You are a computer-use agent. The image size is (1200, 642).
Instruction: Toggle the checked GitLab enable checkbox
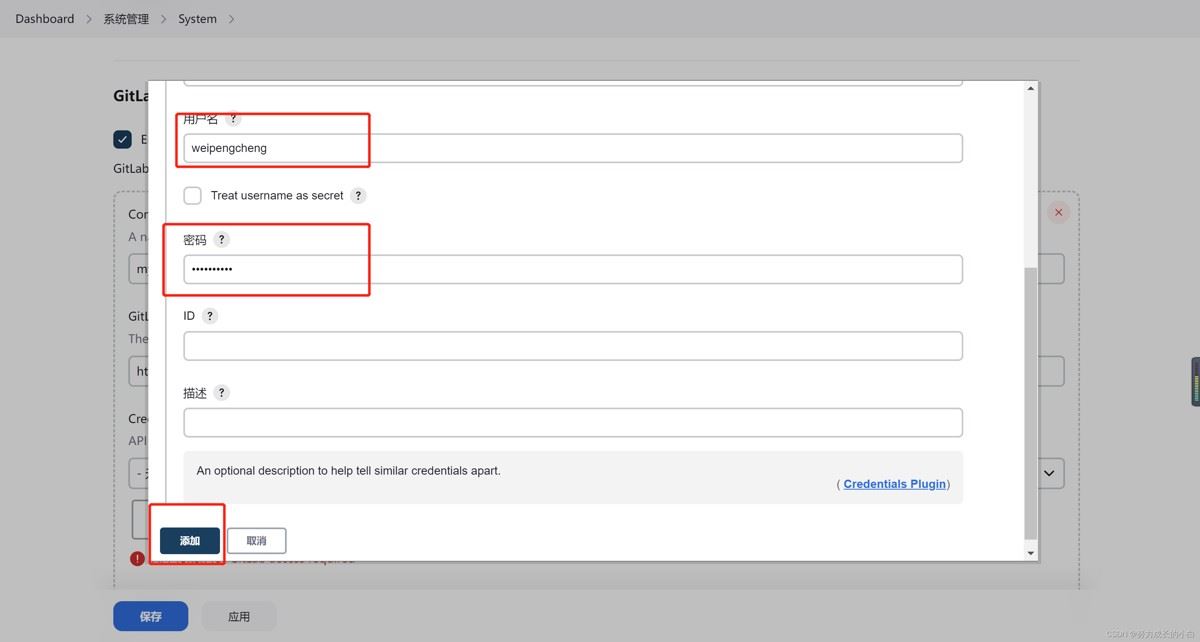[x=123, y=140]
